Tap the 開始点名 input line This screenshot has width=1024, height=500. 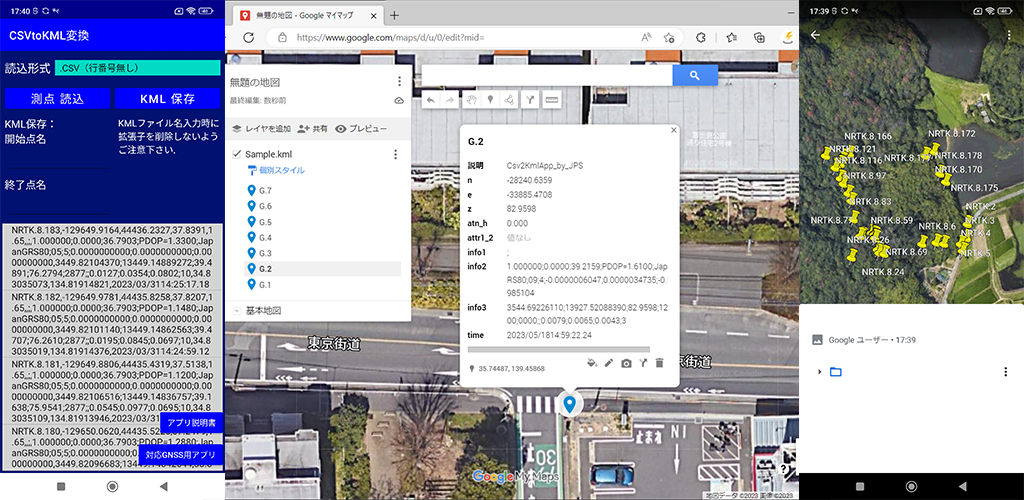[x=57, y=160]
